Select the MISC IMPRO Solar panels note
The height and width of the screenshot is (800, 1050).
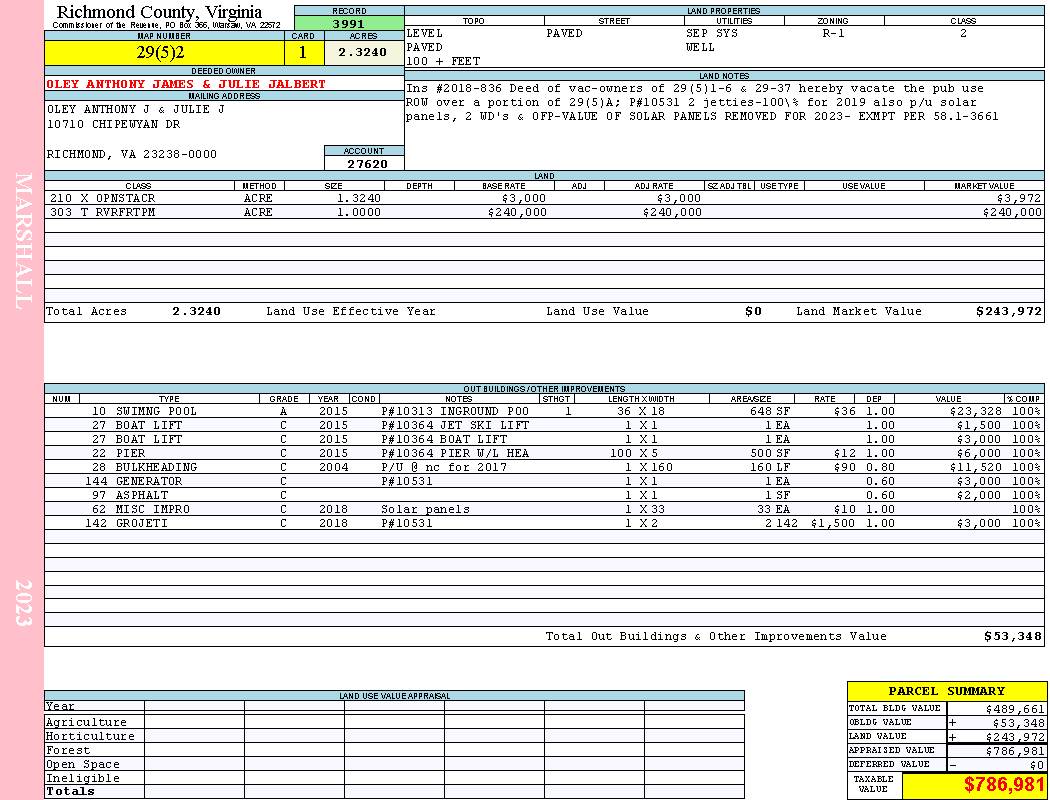click(x=425, y=509)
